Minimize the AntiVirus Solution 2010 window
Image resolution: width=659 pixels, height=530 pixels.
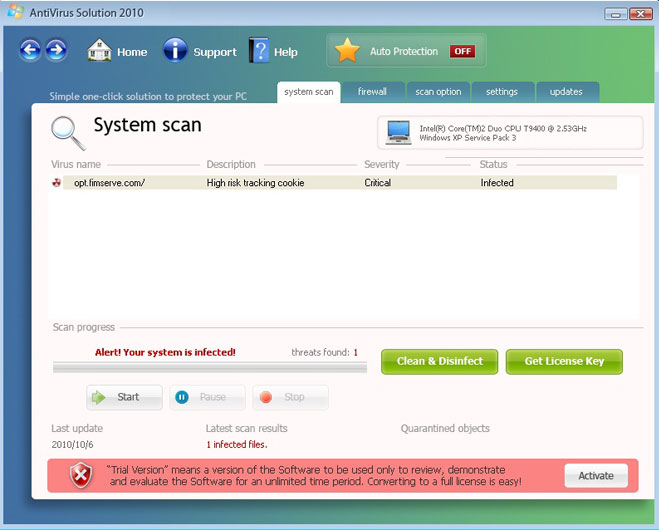click(x=616, y=14)
